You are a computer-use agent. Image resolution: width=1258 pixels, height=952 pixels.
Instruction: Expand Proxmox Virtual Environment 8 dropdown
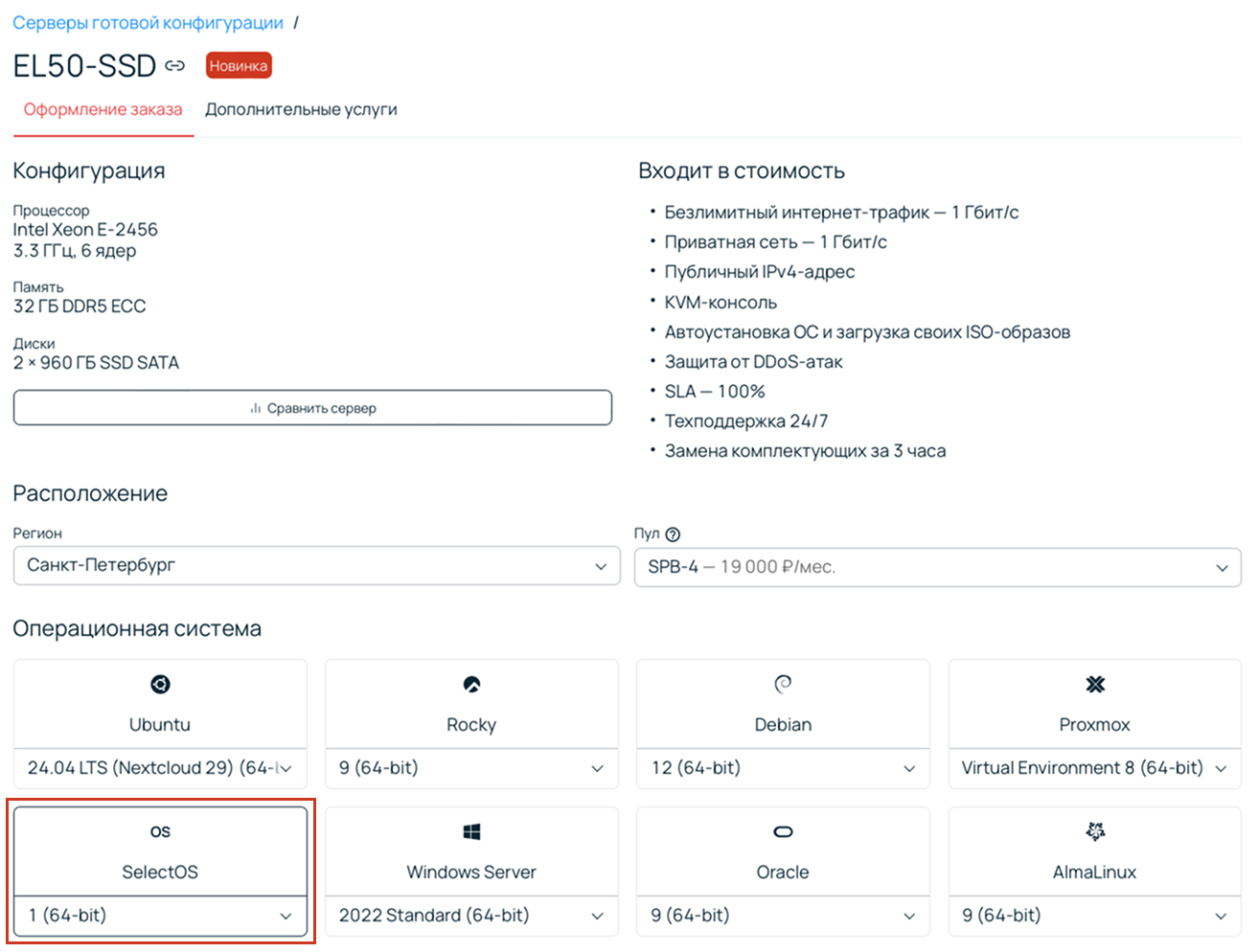(x=1095, y=768)
